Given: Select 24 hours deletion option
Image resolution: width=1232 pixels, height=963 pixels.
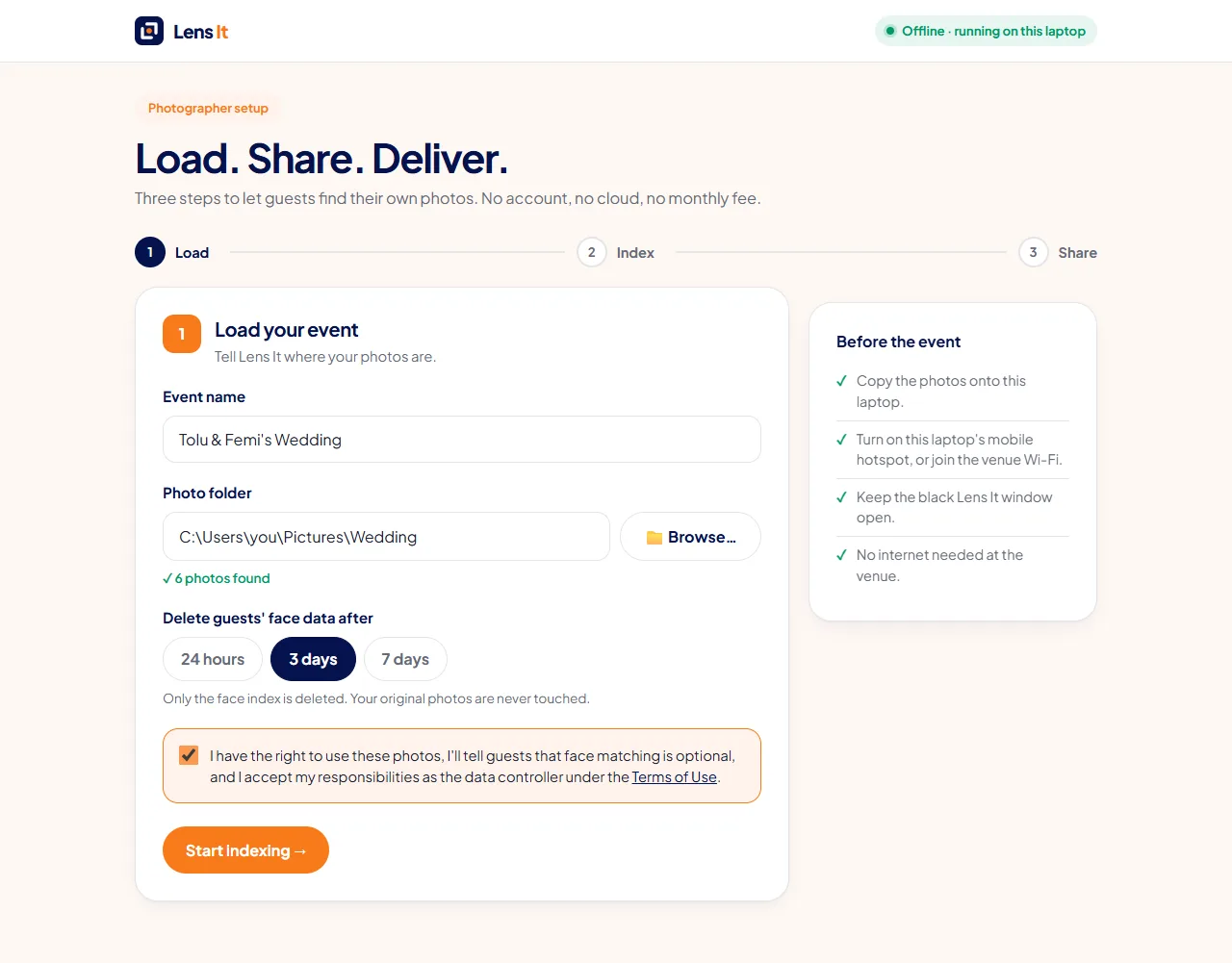Looking at the screenshot, I should pos(213,659).
